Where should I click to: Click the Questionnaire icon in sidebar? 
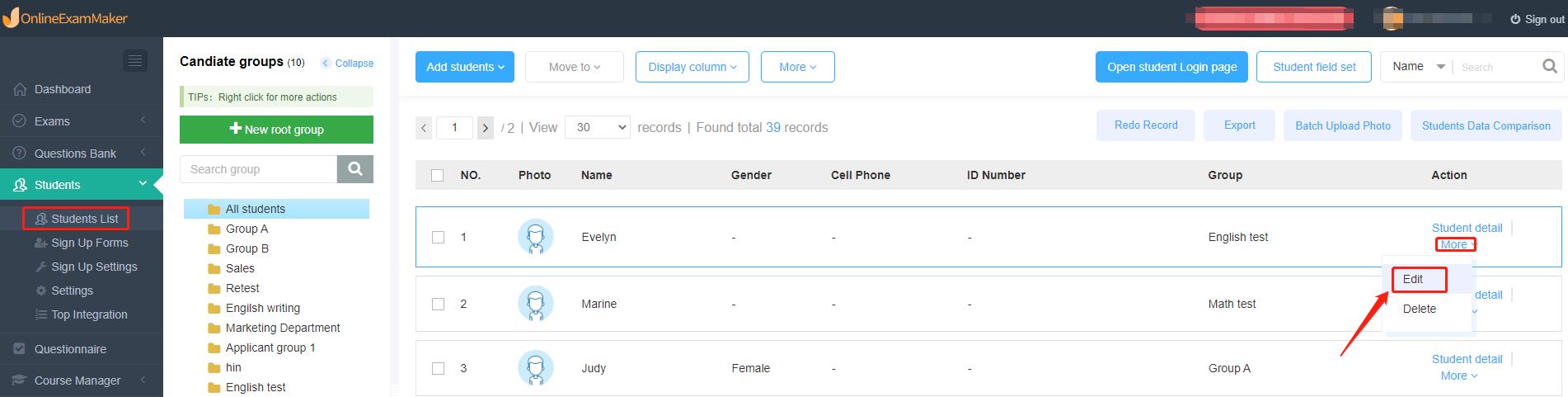pos(20,349)
